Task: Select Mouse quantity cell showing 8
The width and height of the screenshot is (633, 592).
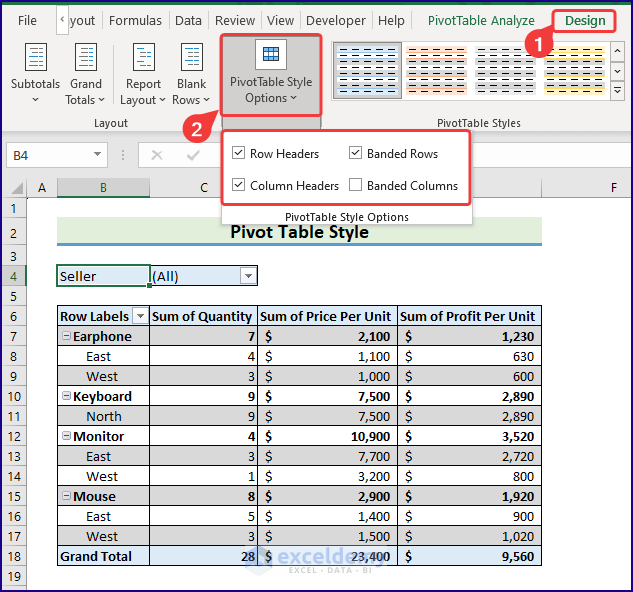Action: (203, 496)
